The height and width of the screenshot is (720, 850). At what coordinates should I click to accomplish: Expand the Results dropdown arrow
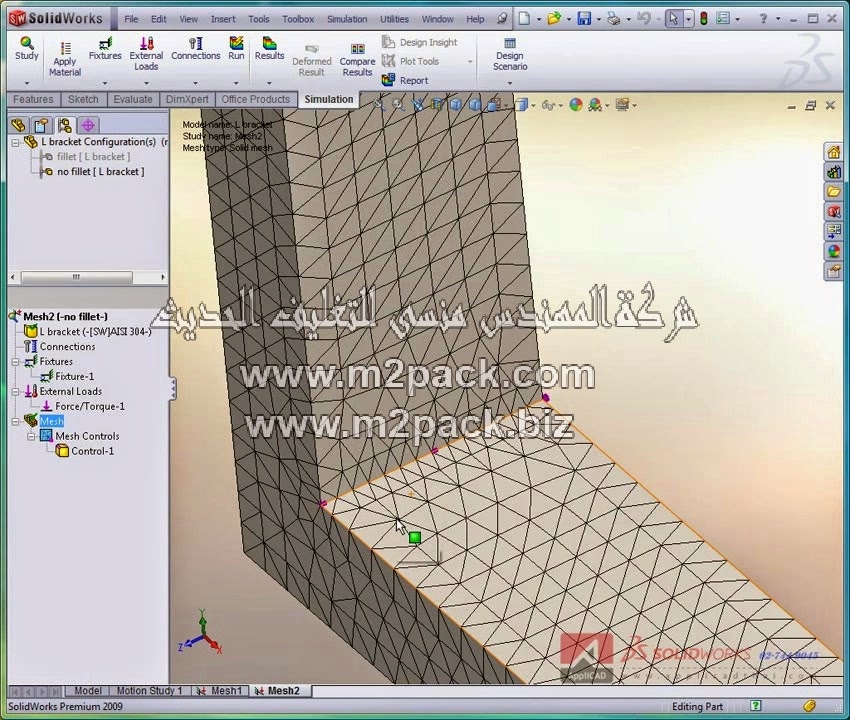pyautogui.click(x=269, y=83)
